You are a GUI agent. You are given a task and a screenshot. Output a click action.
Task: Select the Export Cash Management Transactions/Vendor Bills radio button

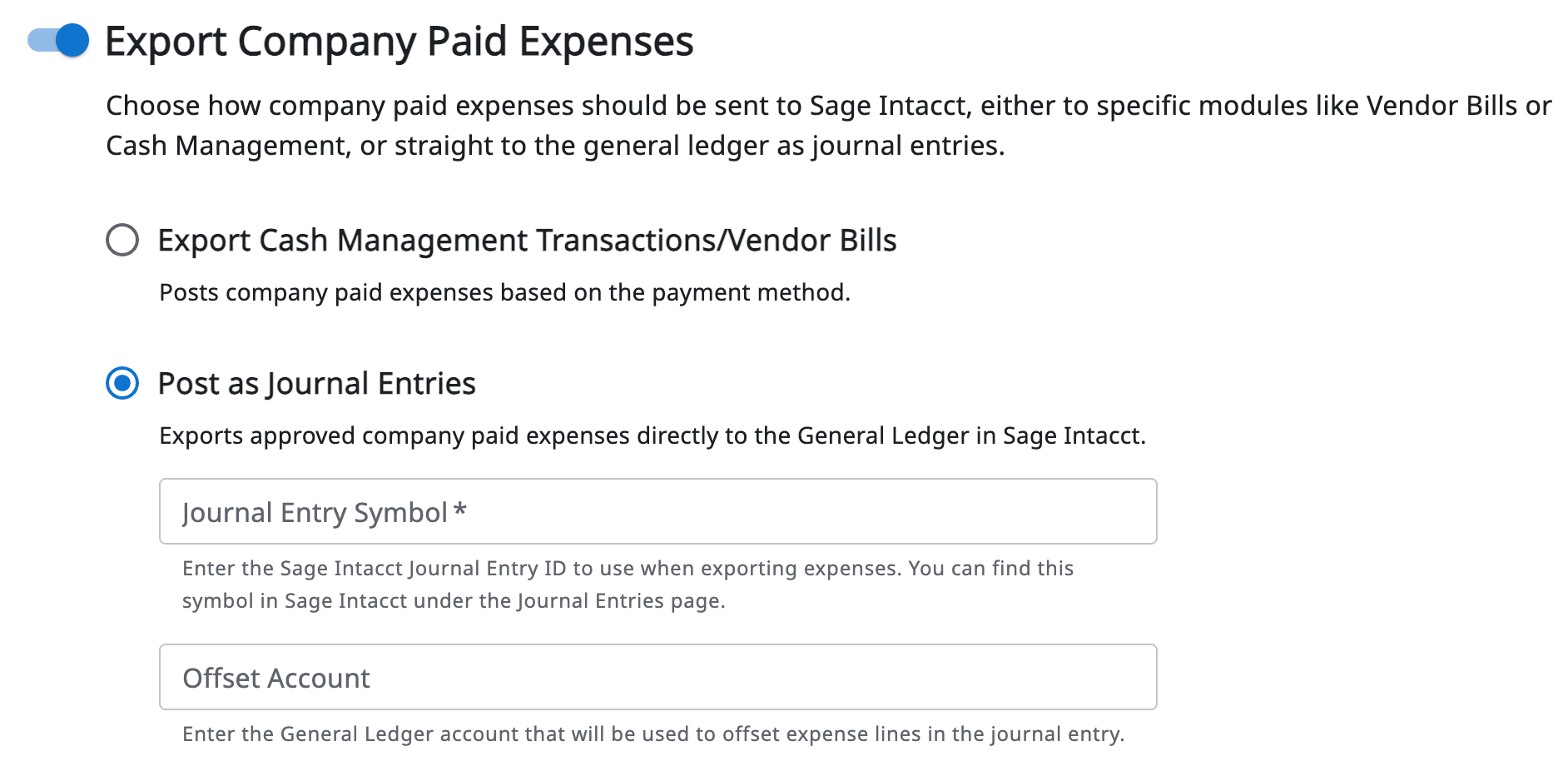[122, 240]
